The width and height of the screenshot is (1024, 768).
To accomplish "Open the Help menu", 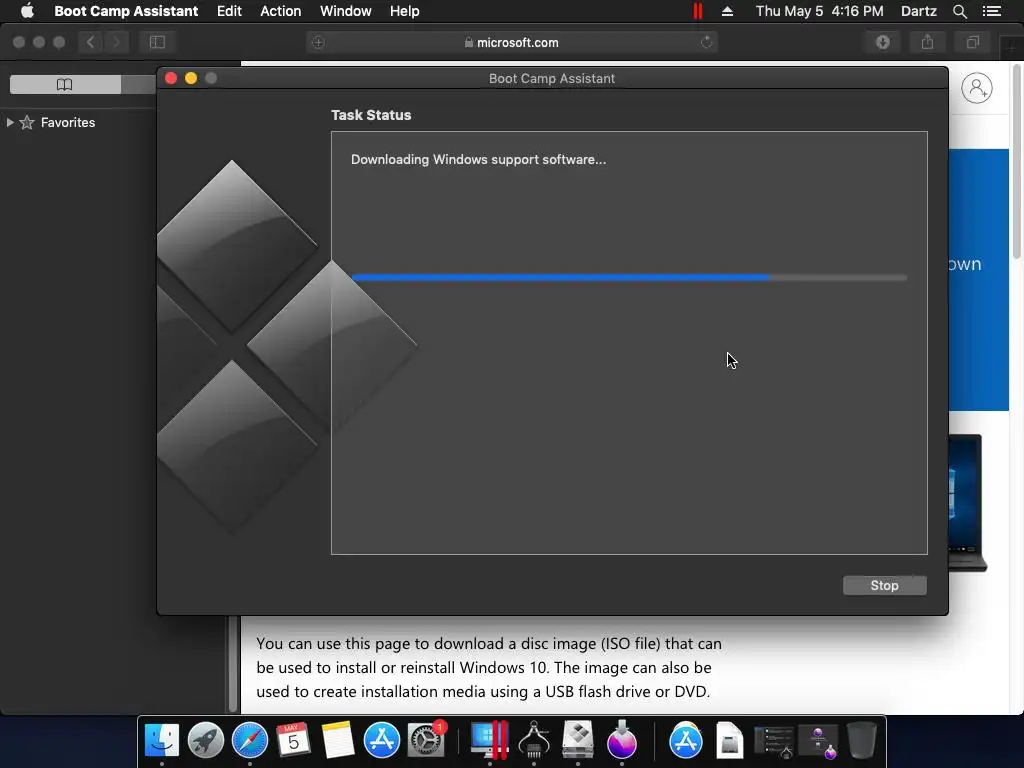I will click(404, 11).
